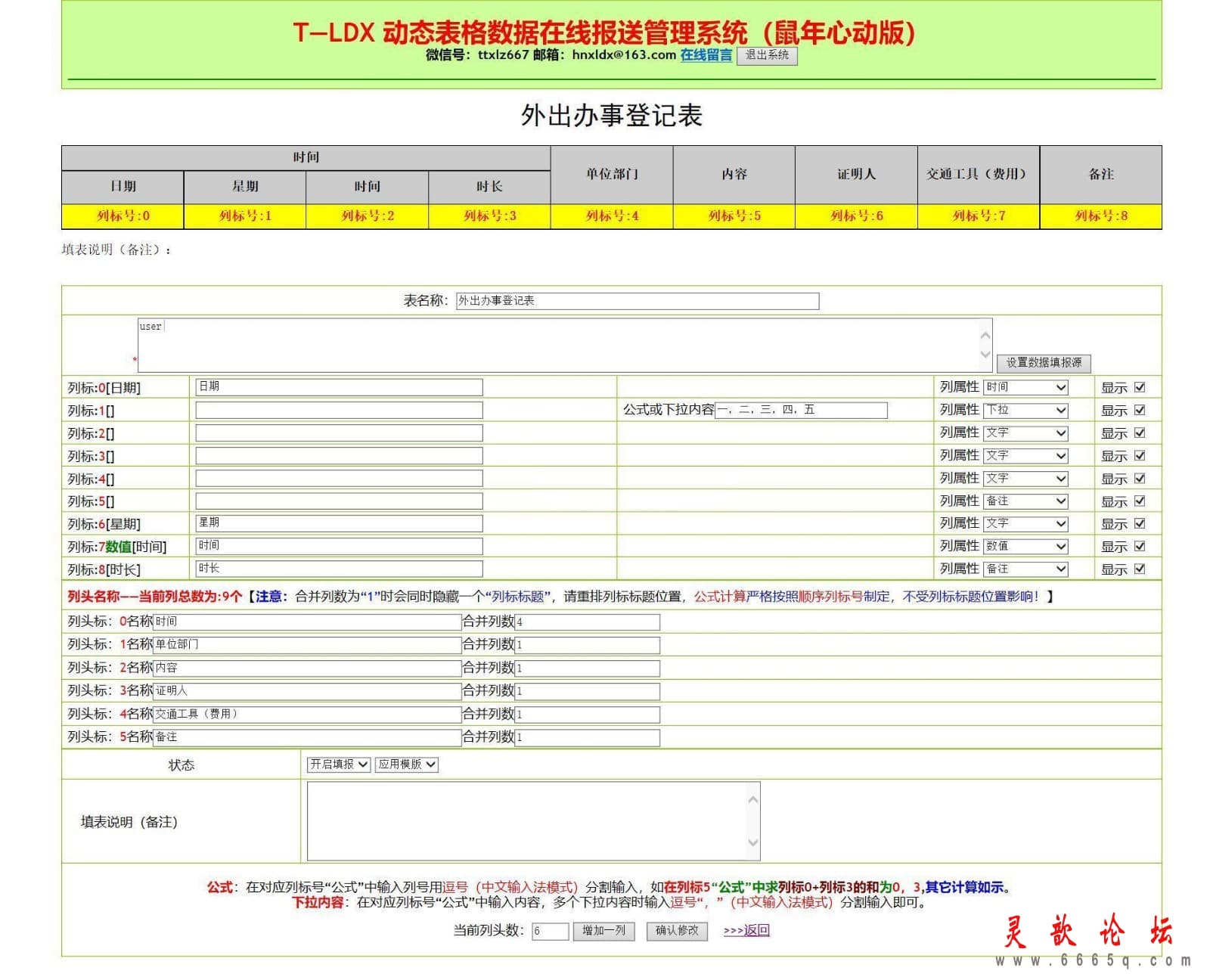
Task: Toggle the 显示 checkbox for 列标:0[日期]
Action: point(1140,387)
